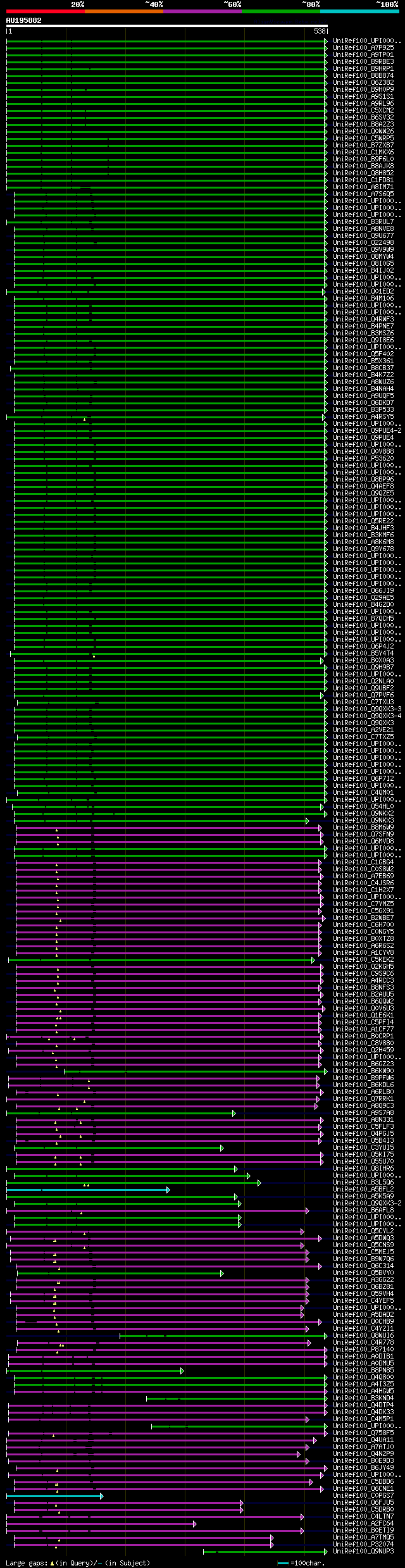Select label UniRef100_A9S1S1
The width and height of the screenshot is (405, 1568).
pyautogui.click(x=363, y=96)
